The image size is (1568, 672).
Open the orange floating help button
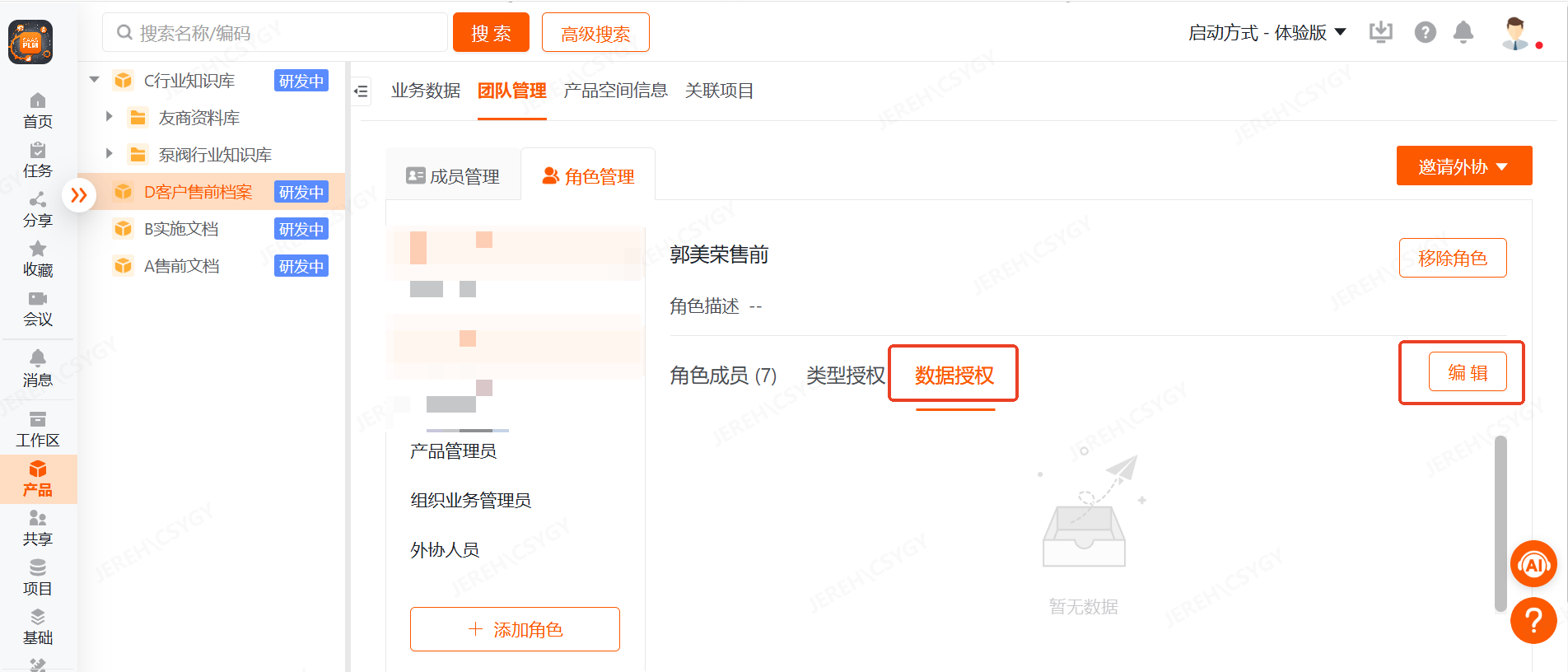click(x=1533, y=620)
